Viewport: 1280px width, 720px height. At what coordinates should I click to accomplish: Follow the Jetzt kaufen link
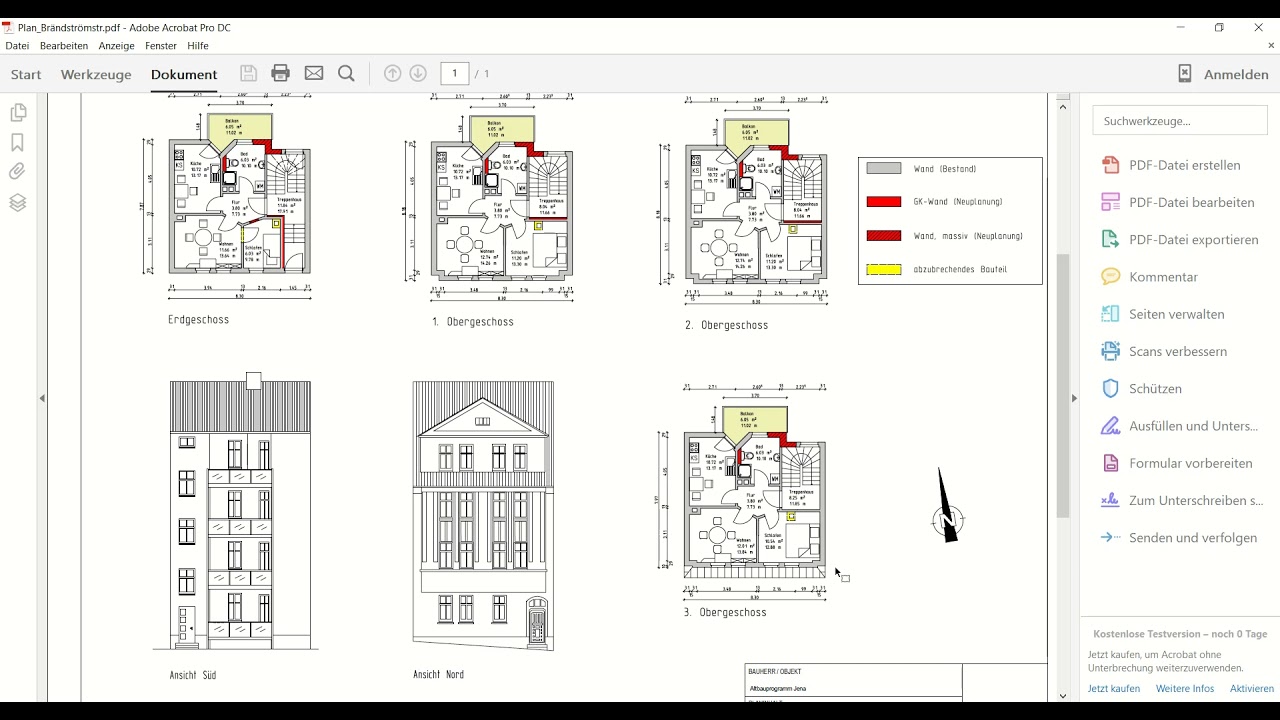pos(1114,689)
